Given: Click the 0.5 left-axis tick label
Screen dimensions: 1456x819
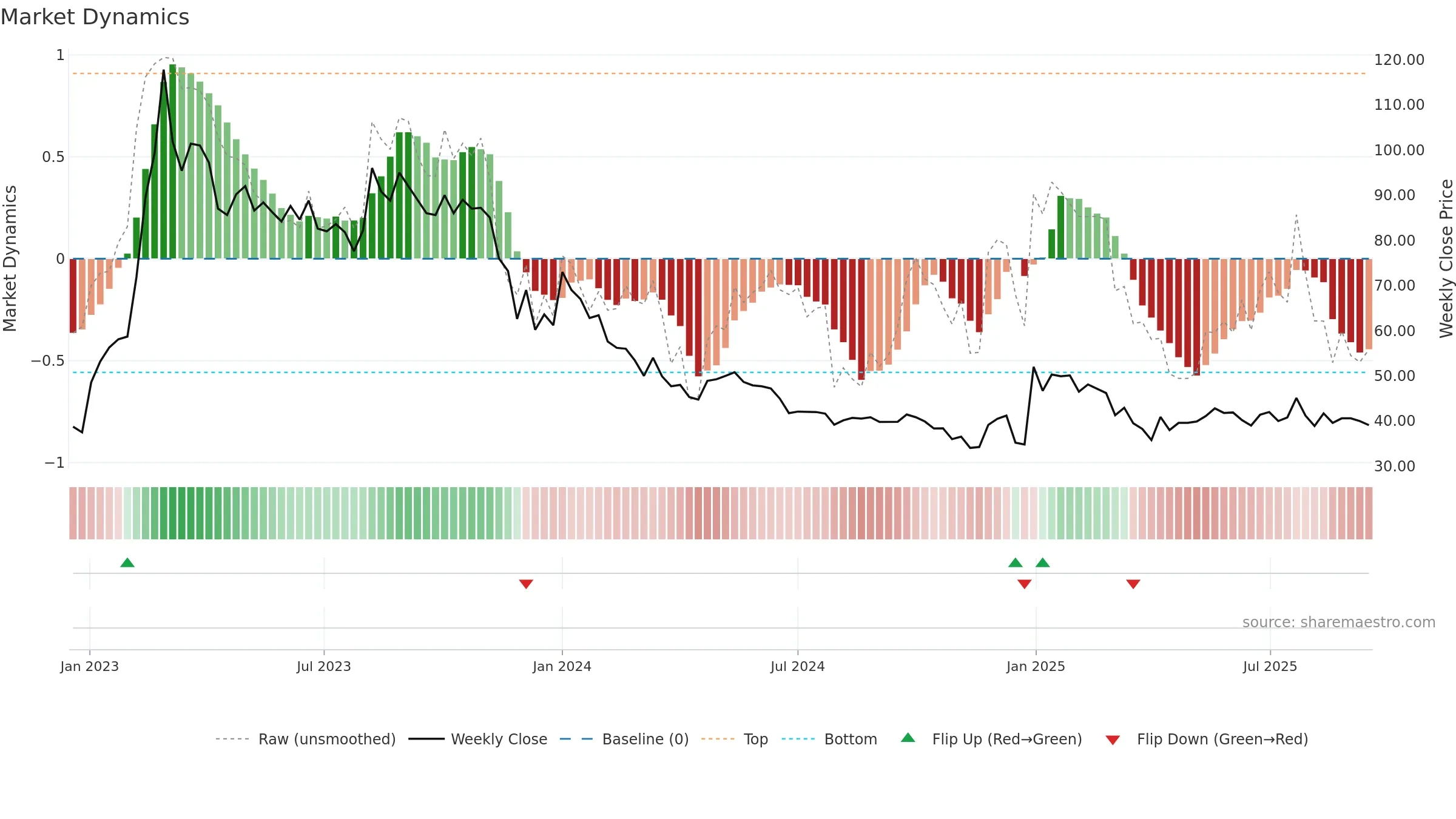Looking at the screenshot, I should pyautogui.click(x=53, y=157).
